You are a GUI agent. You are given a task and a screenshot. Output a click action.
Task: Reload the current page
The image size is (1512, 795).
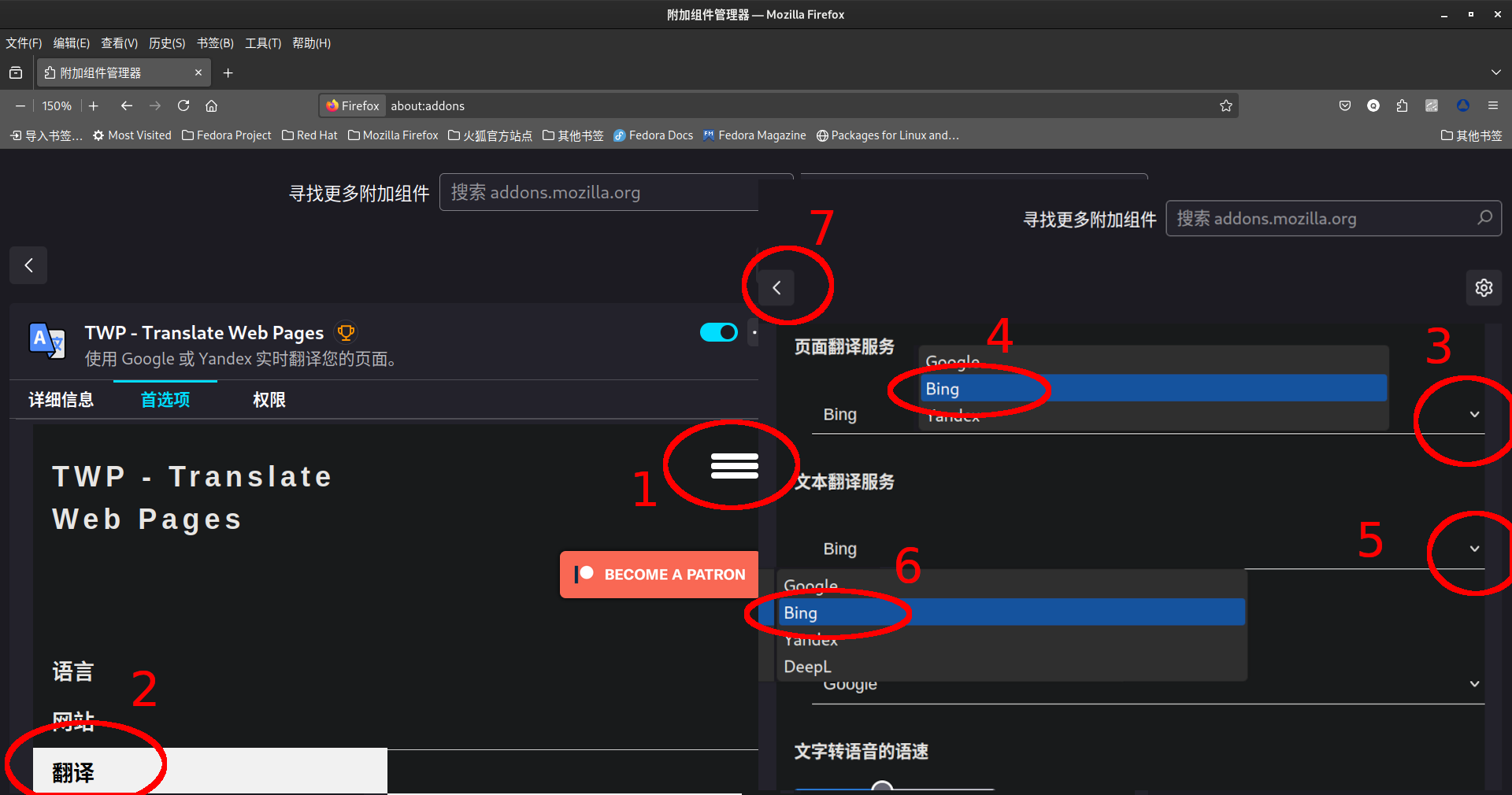pyautogui.click(x=183, y=105)
